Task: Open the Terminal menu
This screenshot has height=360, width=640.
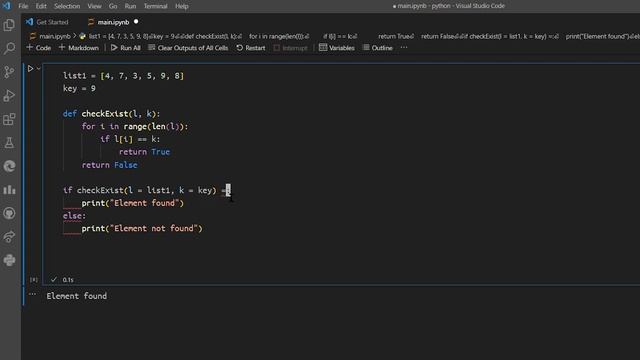Action: [156, 6]
